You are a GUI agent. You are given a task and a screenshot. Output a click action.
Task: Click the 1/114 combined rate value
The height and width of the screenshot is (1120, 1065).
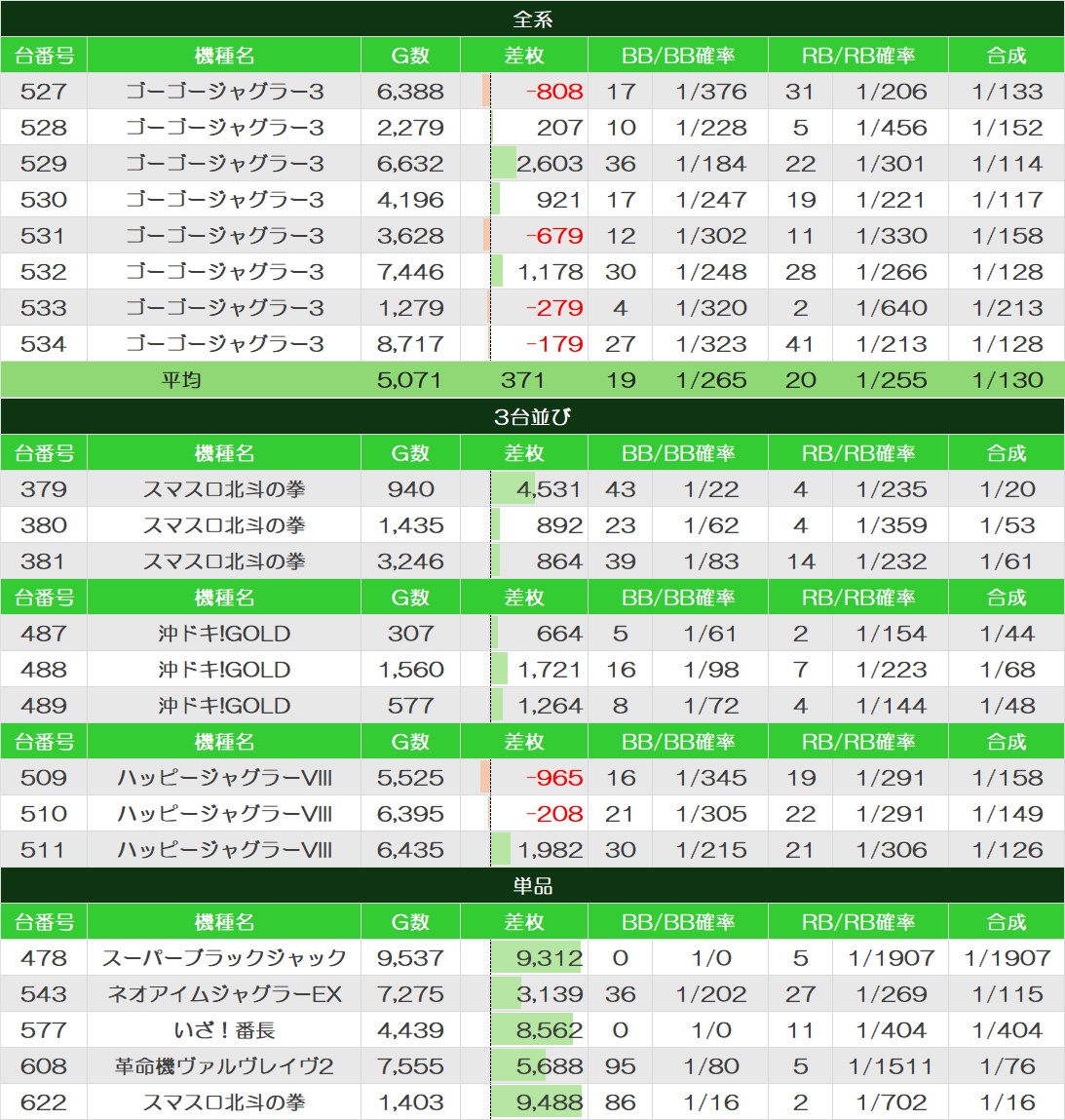pyautogui.click(x=1007, y=164)
